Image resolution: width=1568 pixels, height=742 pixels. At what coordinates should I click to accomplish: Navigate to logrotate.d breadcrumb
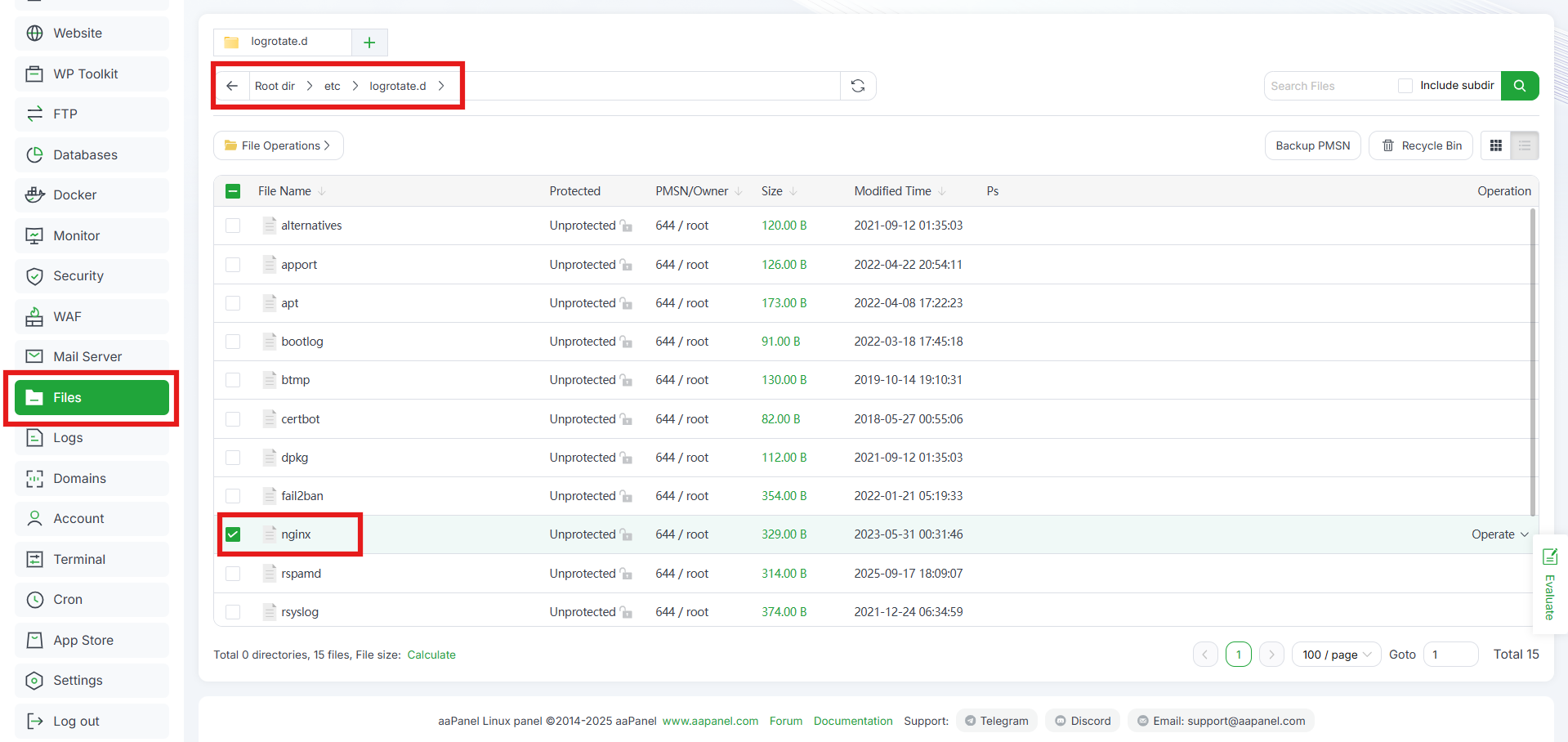tap(398, 86)
